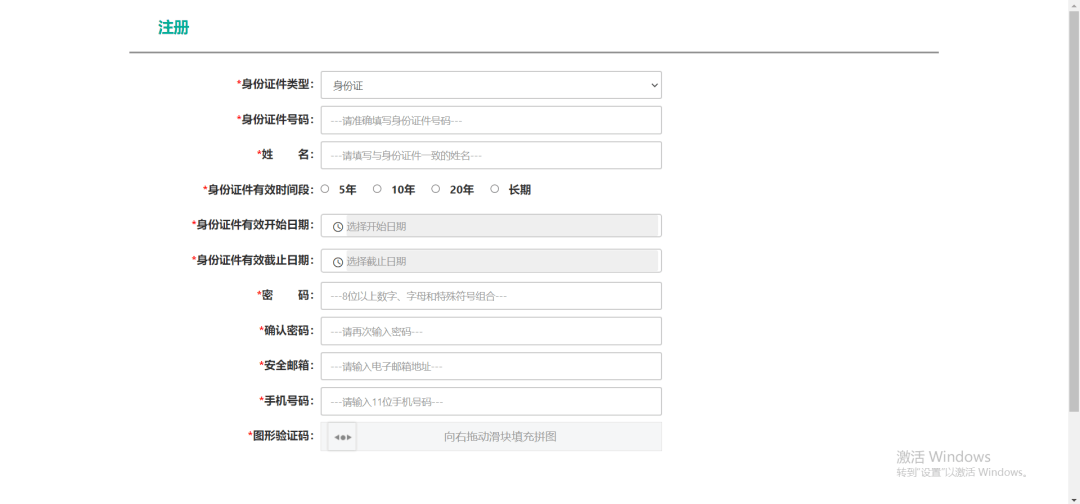The height and width of the screenshot is (504, 1080).
Task: Click the page vertical scrollbar
Action: [x=1074, y=200]
